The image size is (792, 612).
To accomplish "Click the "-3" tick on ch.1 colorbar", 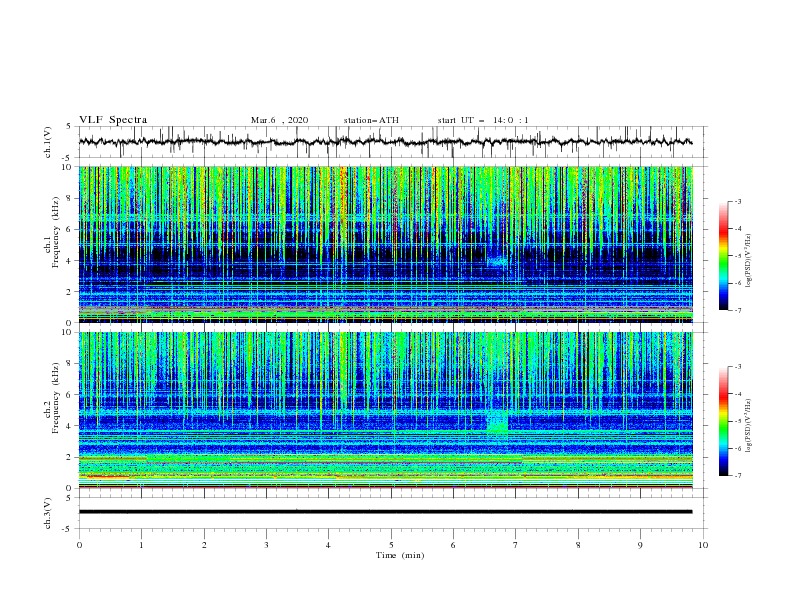I will pyautogui.click(x=738, y=201).
